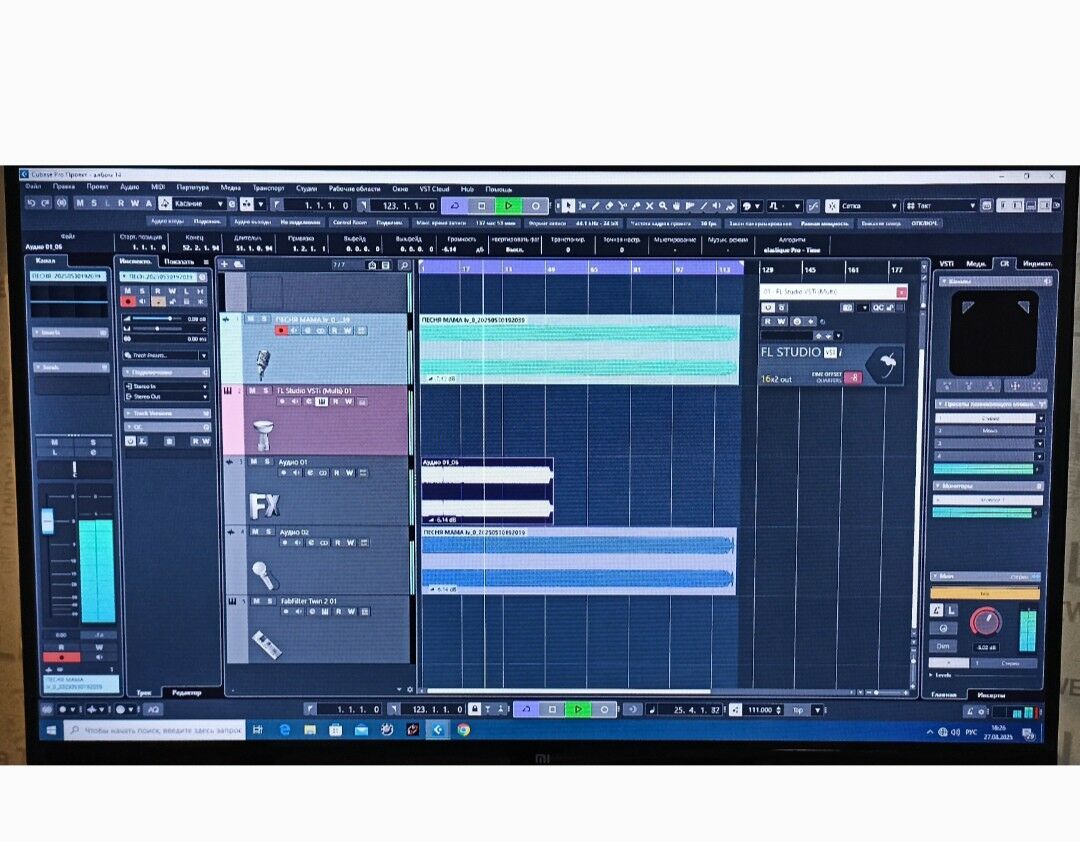1080x842 pixels.
Task: Select the Scissors (Split) tool in toolbar
Action: [623, 206]
